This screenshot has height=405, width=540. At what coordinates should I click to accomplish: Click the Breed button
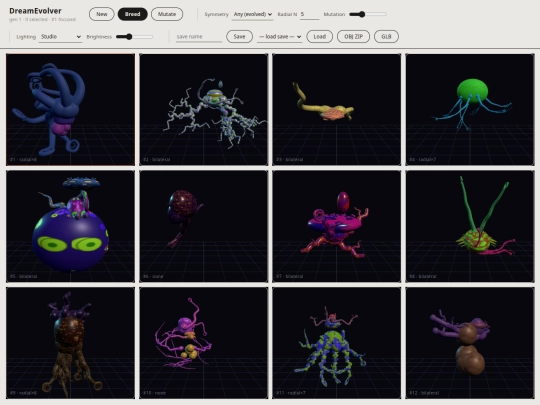tap(133, 14)
